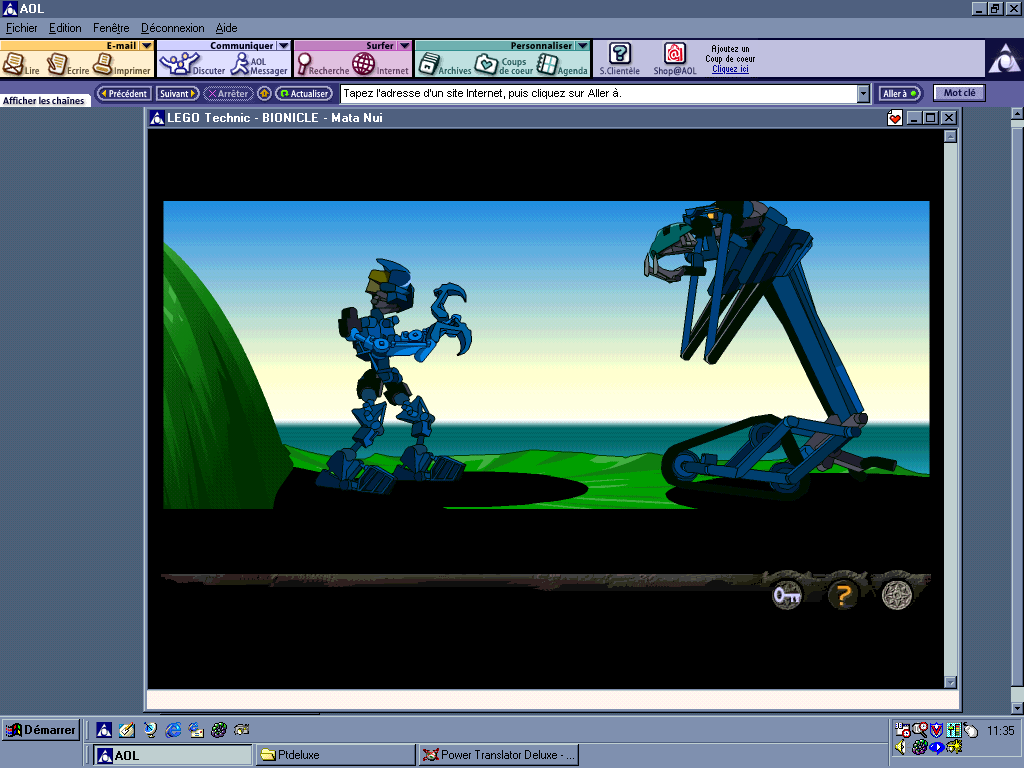This screenshot has height=768, width=1024.
Task: Go back with Précédent button
Action: [x=124, y=93]
